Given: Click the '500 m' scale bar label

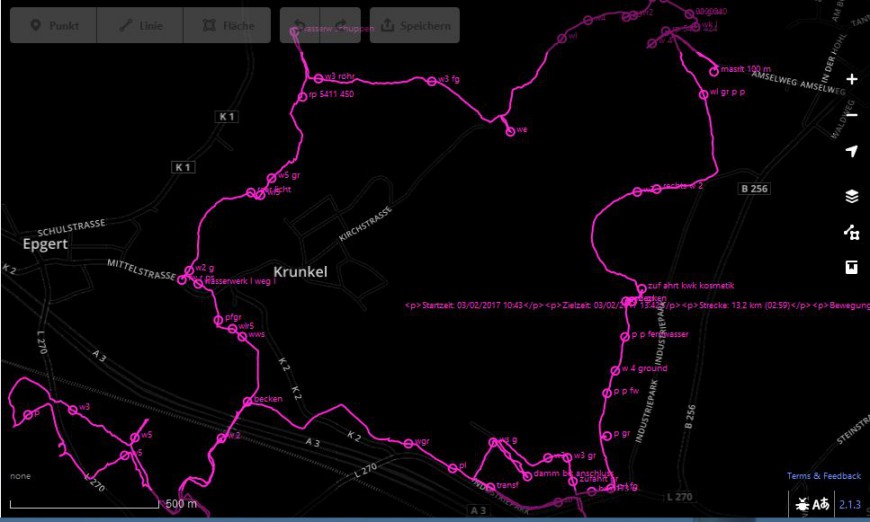Looking at the screenshot, I should click(x=181, y=504).
